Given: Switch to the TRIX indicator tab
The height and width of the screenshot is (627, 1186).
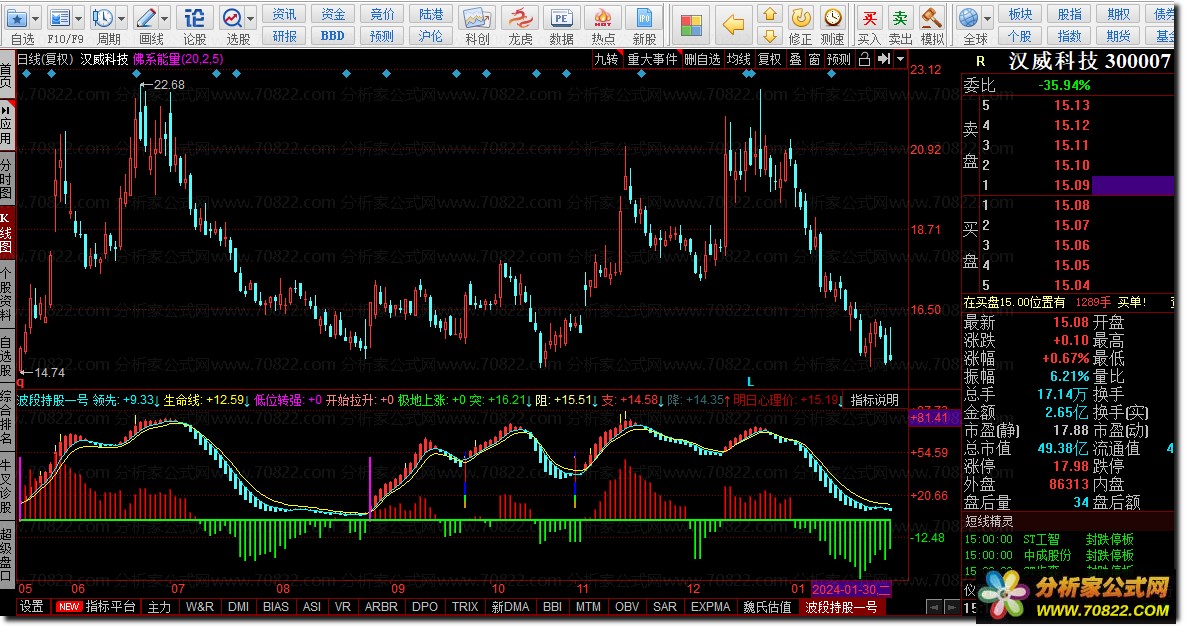Looking at the screenshot, I should pos(465,607).
